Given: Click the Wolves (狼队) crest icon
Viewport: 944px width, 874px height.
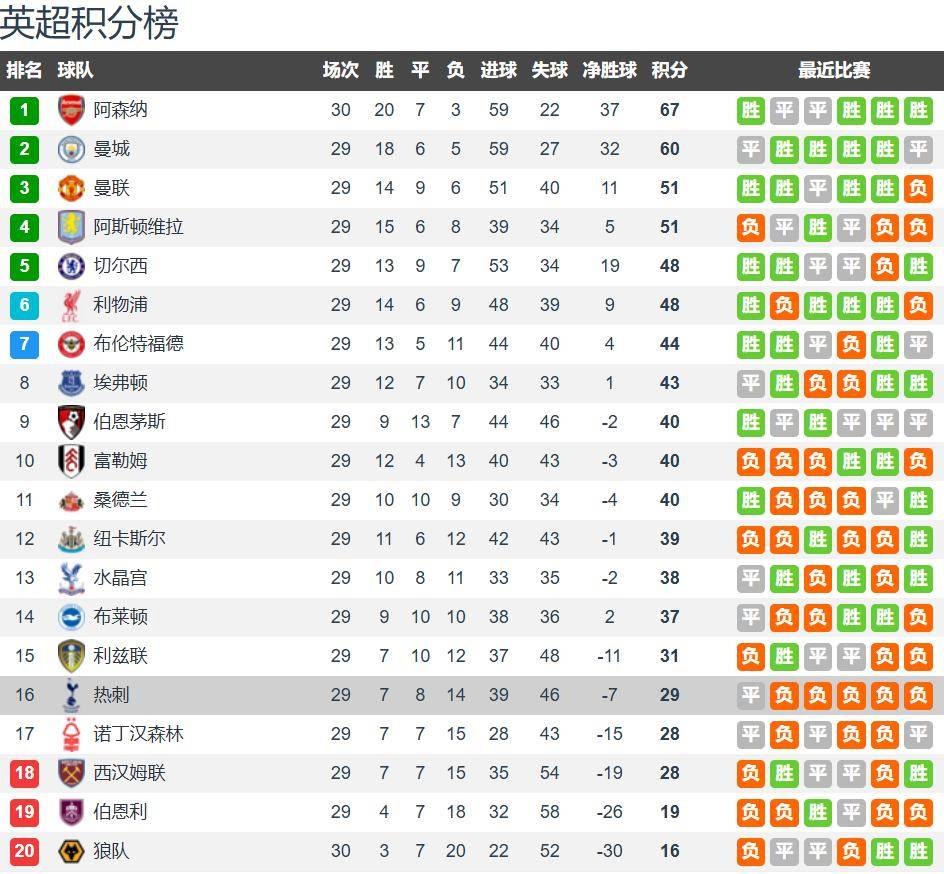Looking at the screenshot, I should pyautogui.click(x=72, y=851).
